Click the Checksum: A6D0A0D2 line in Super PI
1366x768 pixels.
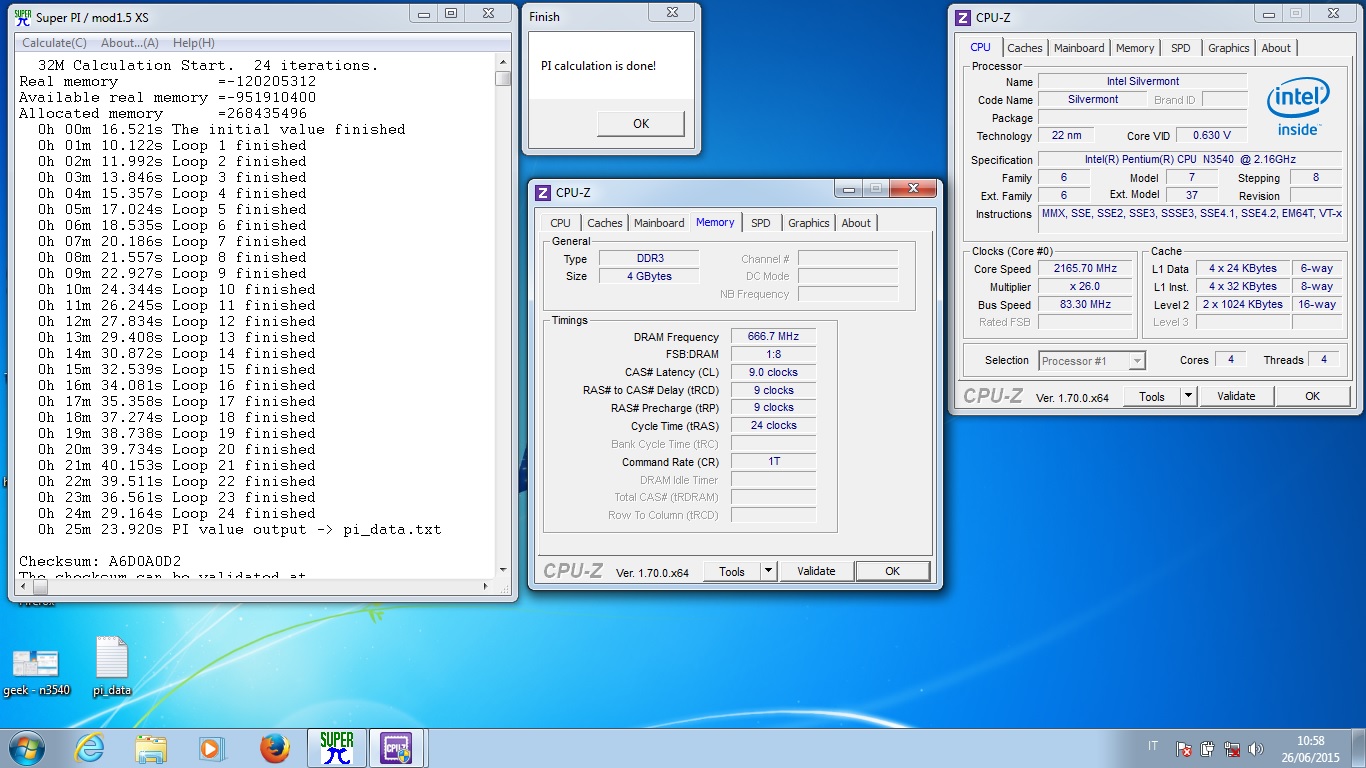100,561
